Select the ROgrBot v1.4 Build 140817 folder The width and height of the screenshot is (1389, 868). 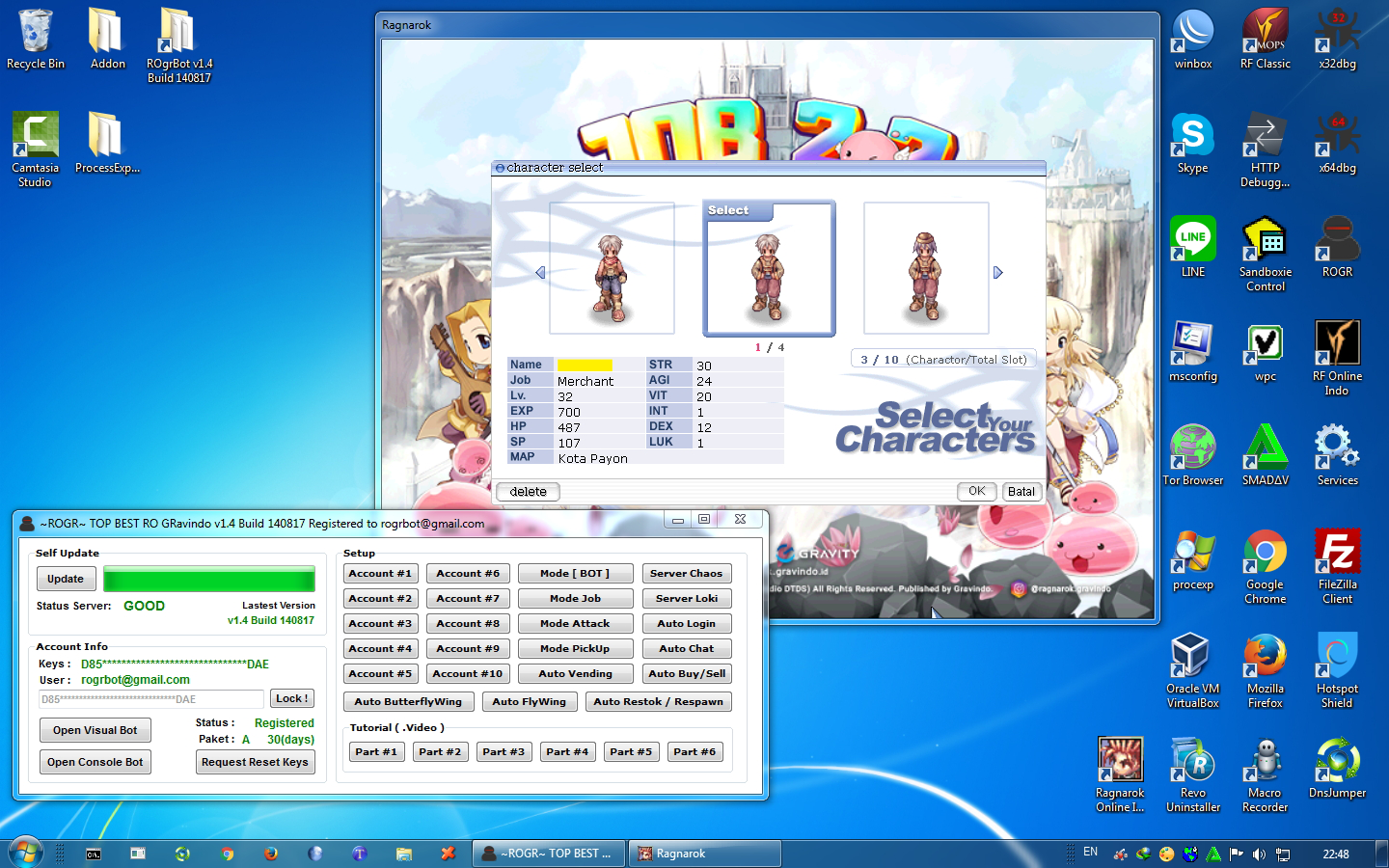pos(179,45)
